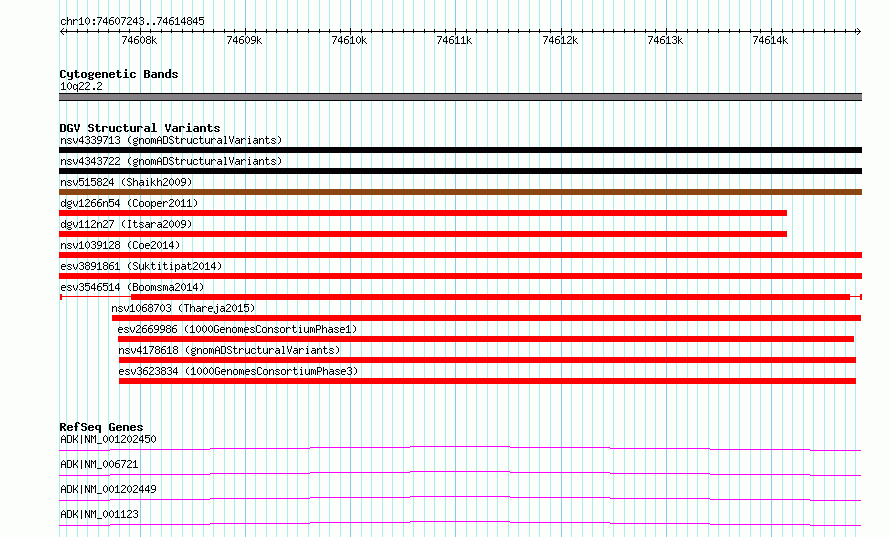
Task: Open the ADK|NM_001202450 transcript label
Action: 108,439
